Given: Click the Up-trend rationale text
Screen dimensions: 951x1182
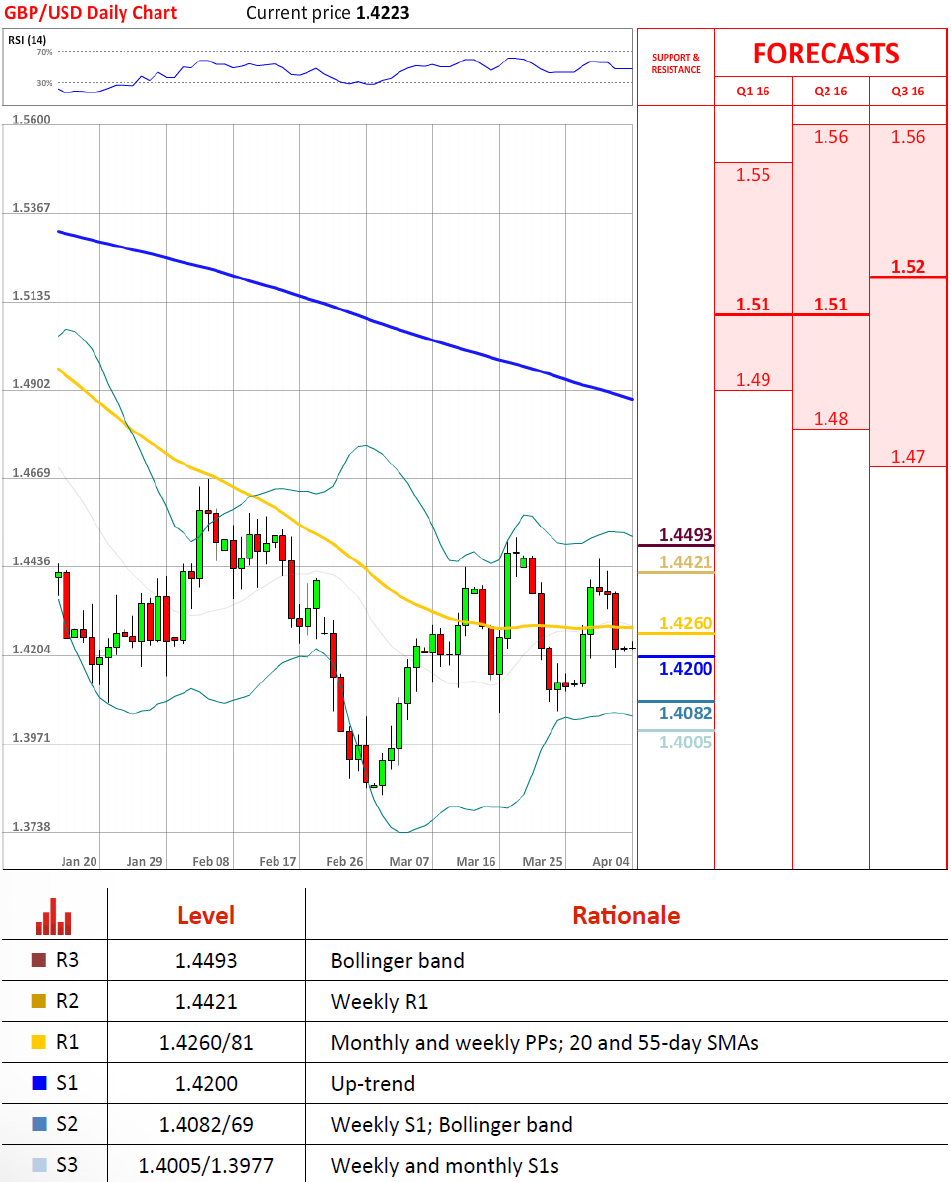Looking at the screenshot, I should (x=373, y=1084).
